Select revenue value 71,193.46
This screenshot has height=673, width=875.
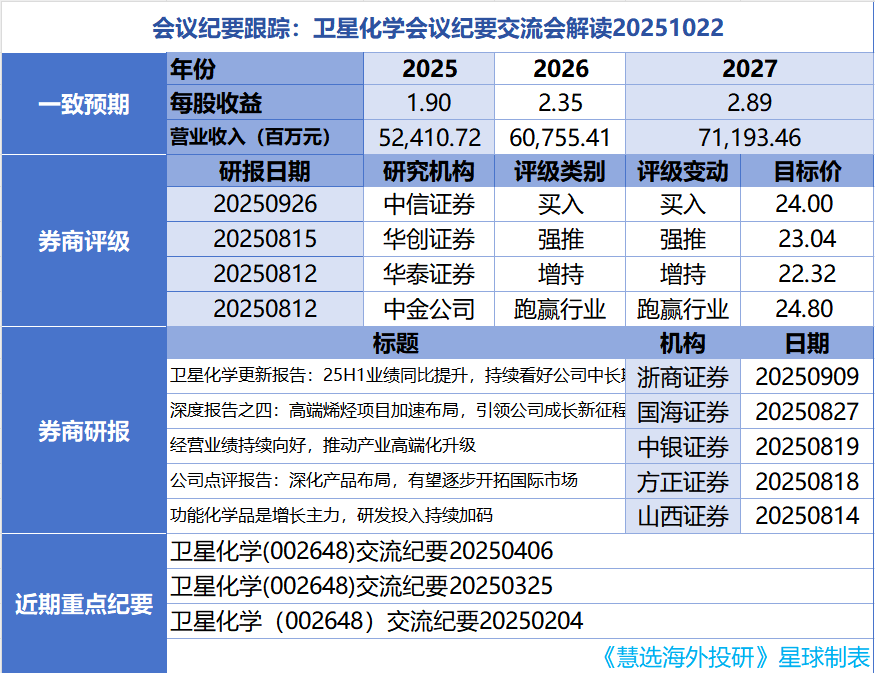pos(749,137)
